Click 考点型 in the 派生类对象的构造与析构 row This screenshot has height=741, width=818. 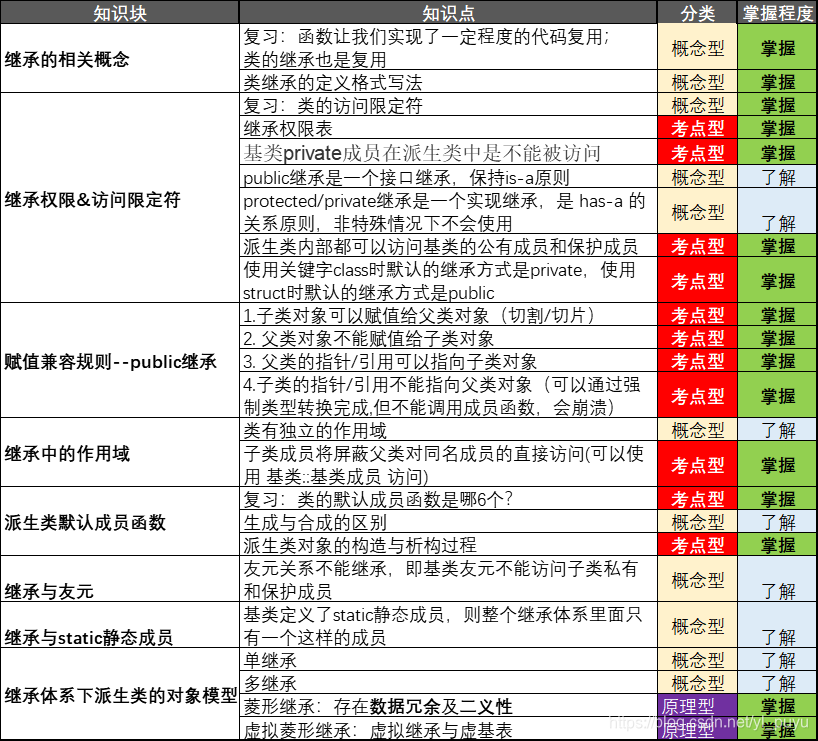pos(697,544)
